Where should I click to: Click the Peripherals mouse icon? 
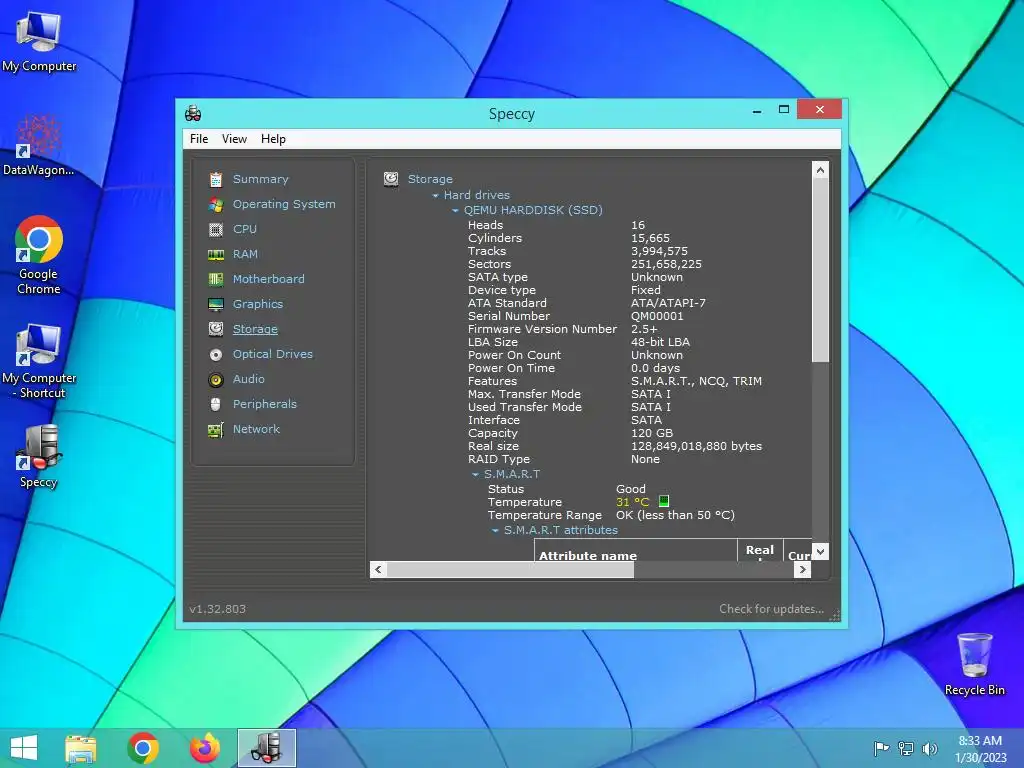[x=216, y=404]
